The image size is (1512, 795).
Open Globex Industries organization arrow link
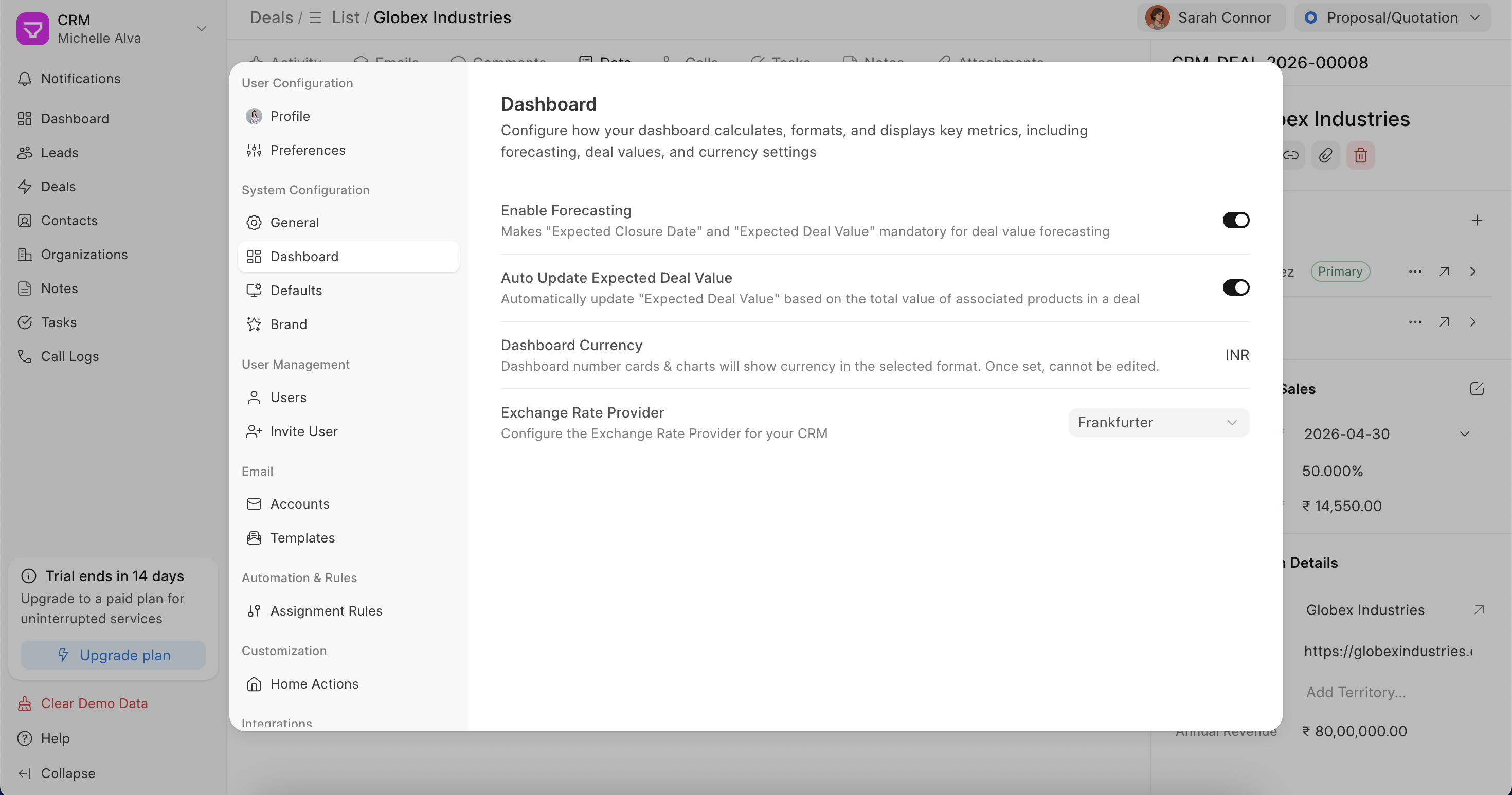click(x=1479, y=610)
